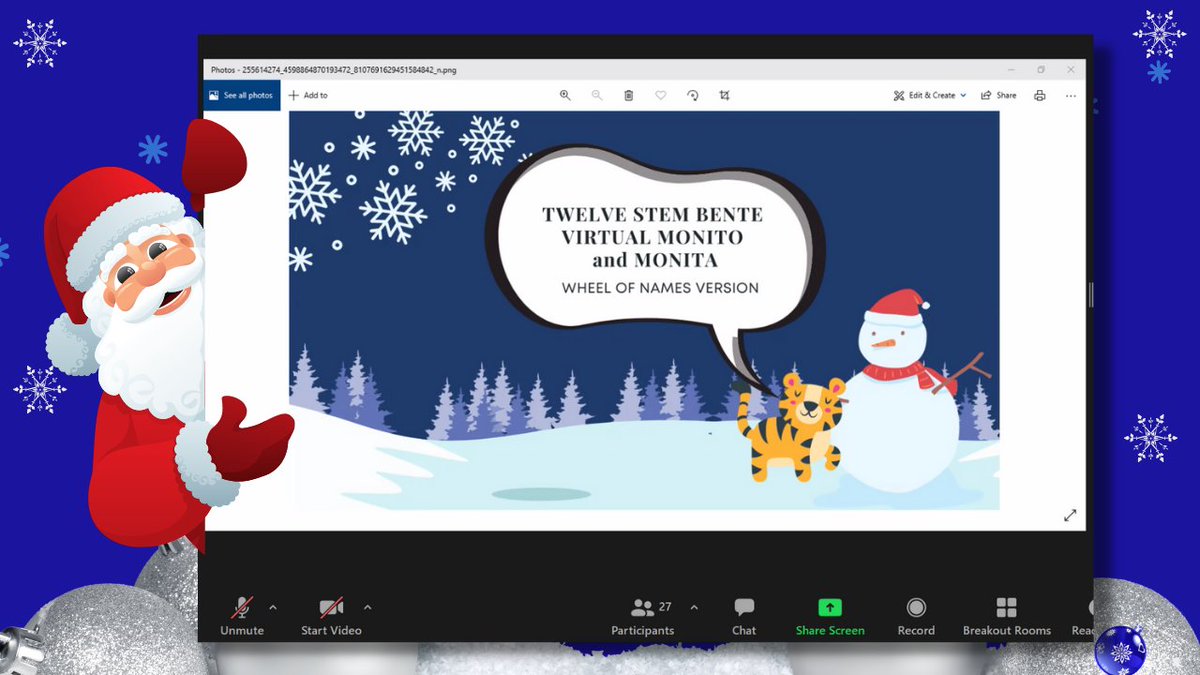This screenshot has width=1200, height=675.
Task: Click the zoom out magnifier icon
Action: click(597, 95)
